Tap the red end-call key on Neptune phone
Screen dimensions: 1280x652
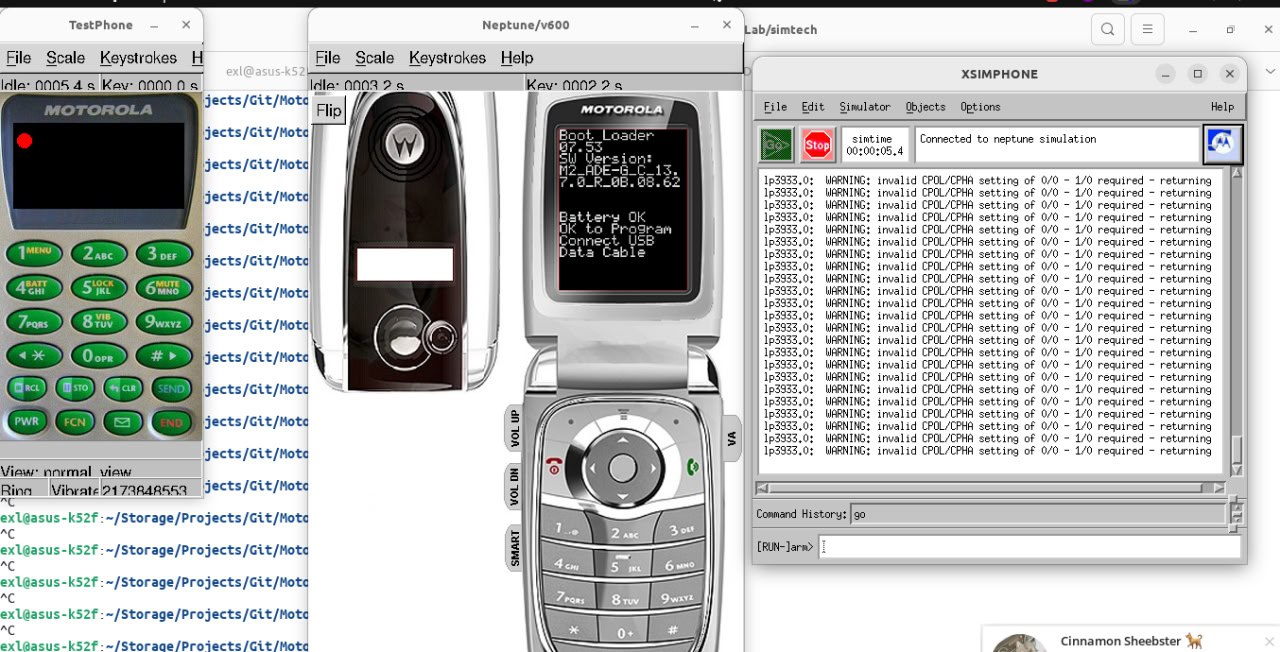coord(554,467)
